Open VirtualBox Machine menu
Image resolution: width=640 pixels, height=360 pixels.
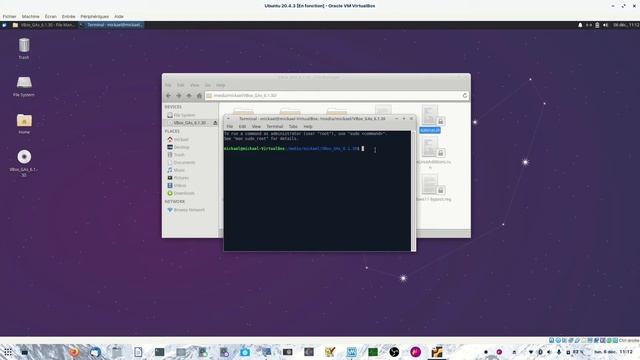(x=31, y=16)
